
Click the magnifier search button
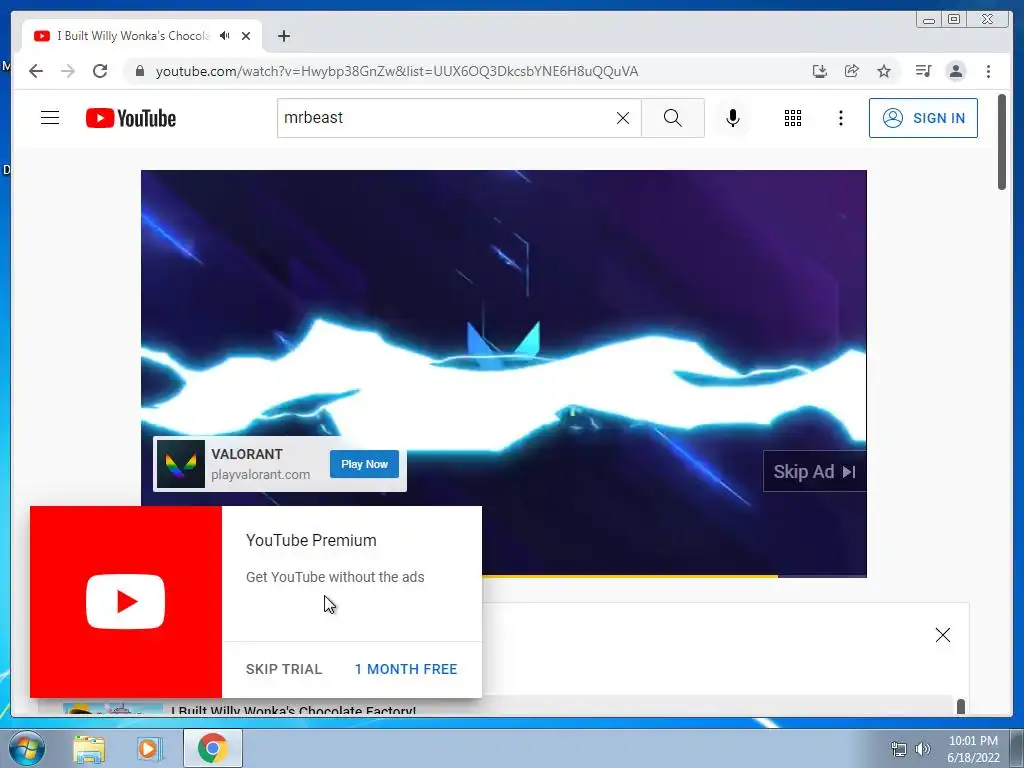pyautogui.click(x=673, y=118)
